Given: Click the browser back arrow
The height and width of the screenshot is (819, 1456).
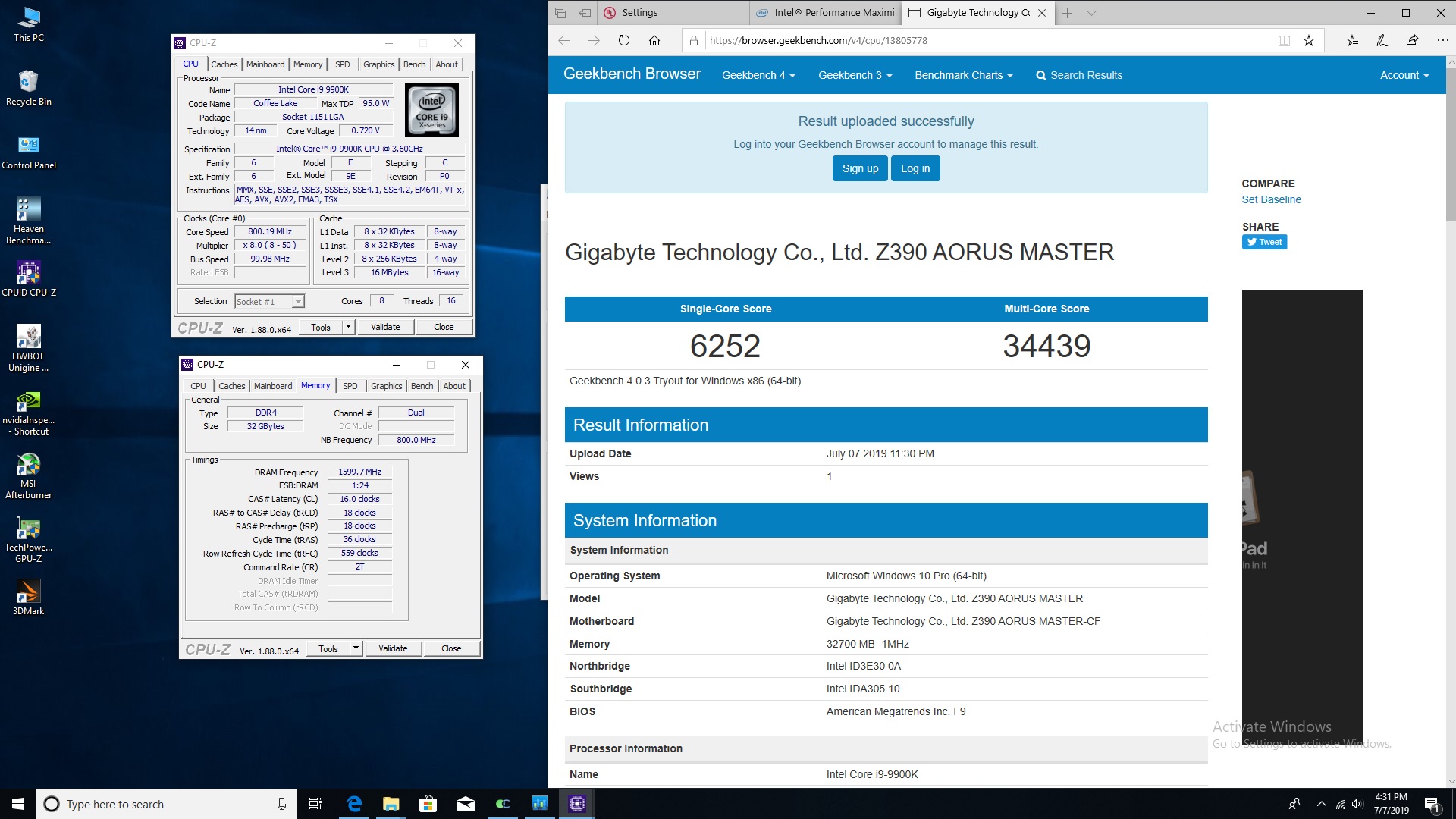Looking at the screenshot, I should click(564, 41).
